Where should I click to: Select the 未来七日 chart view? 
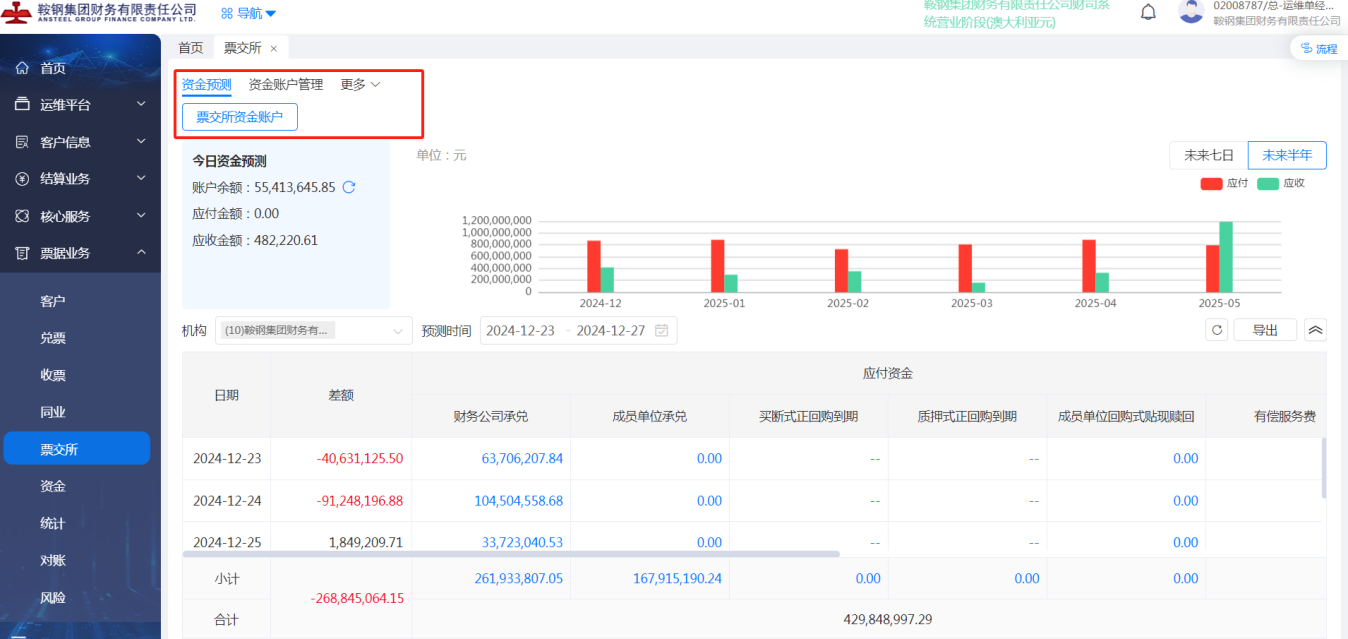point(1208,155)
